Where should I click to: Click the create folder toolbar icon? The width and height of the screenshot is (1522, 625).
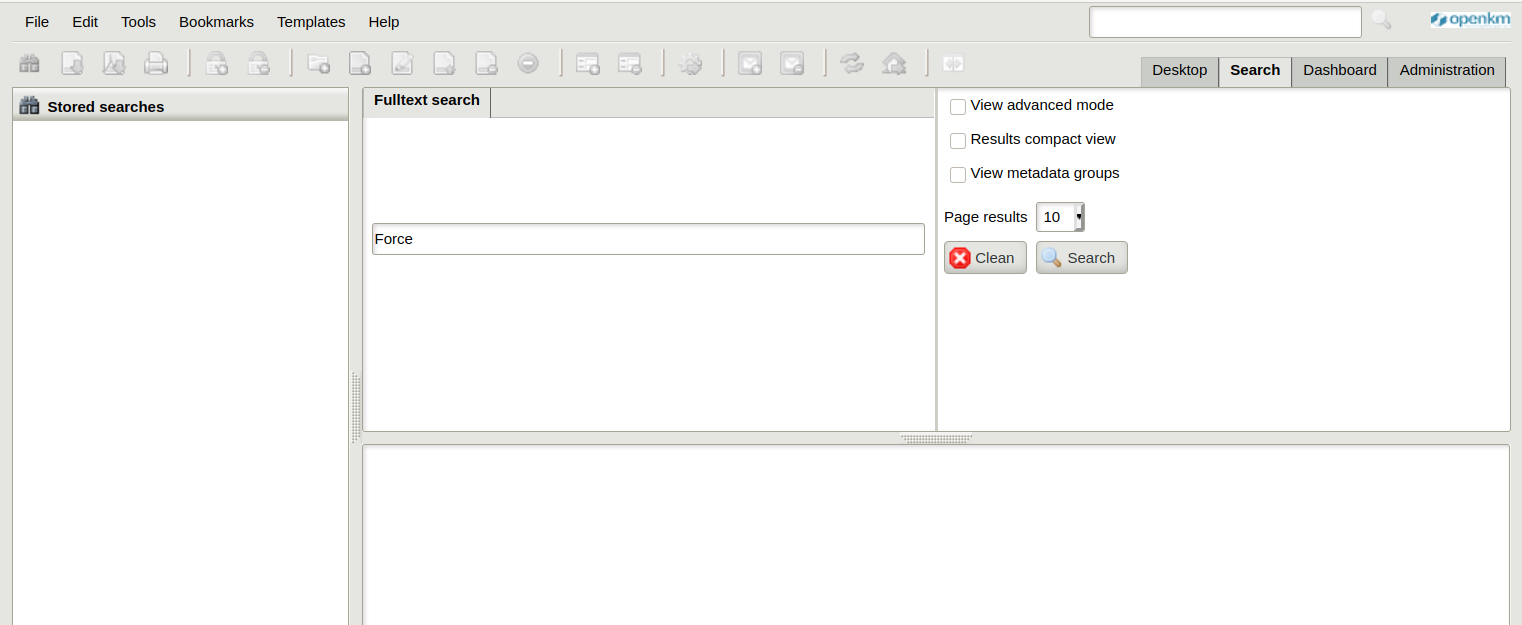click(x=319, y=64)
